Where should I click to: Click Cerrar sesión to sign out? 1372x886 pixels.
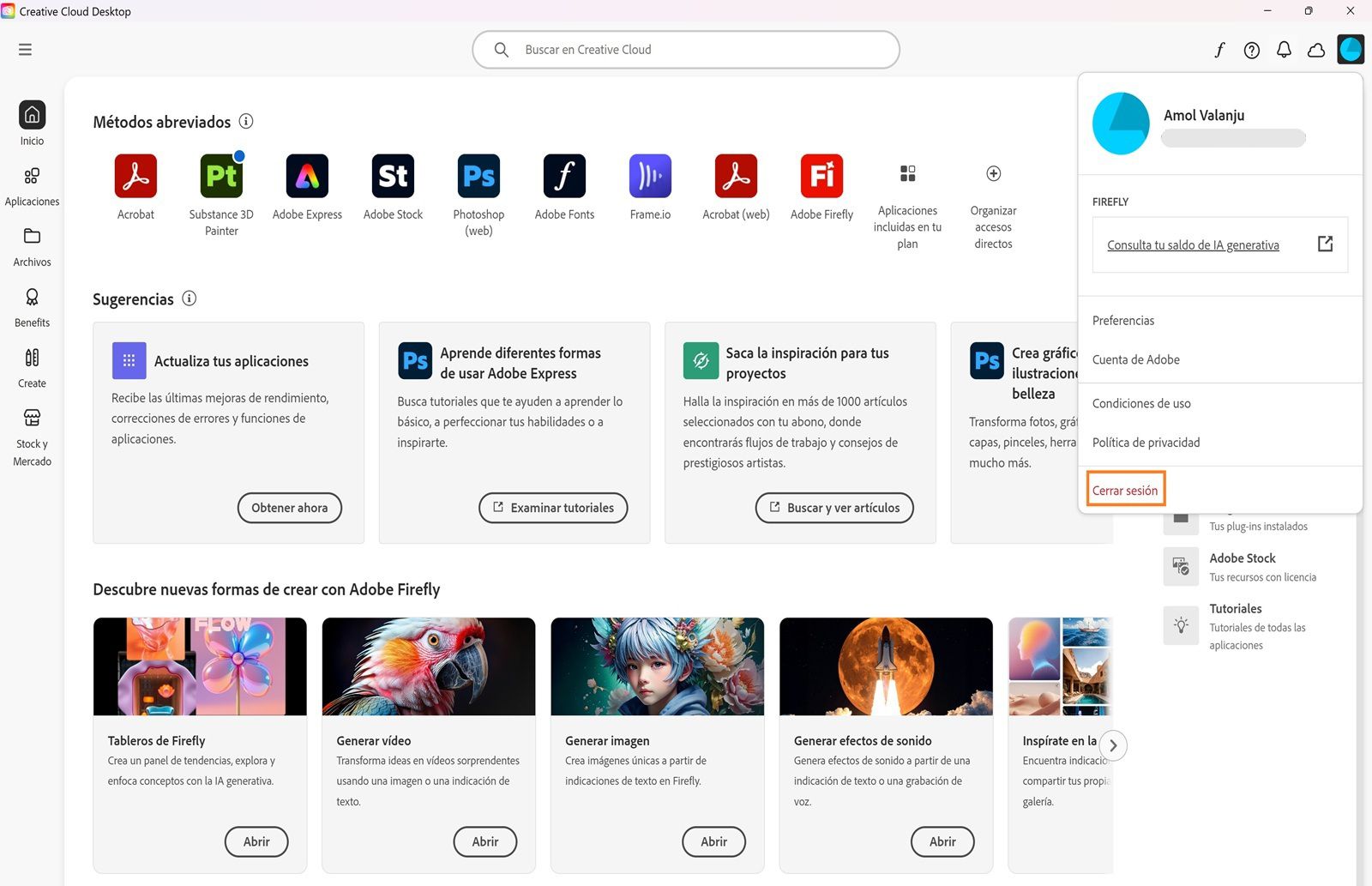coord(1125,491)
